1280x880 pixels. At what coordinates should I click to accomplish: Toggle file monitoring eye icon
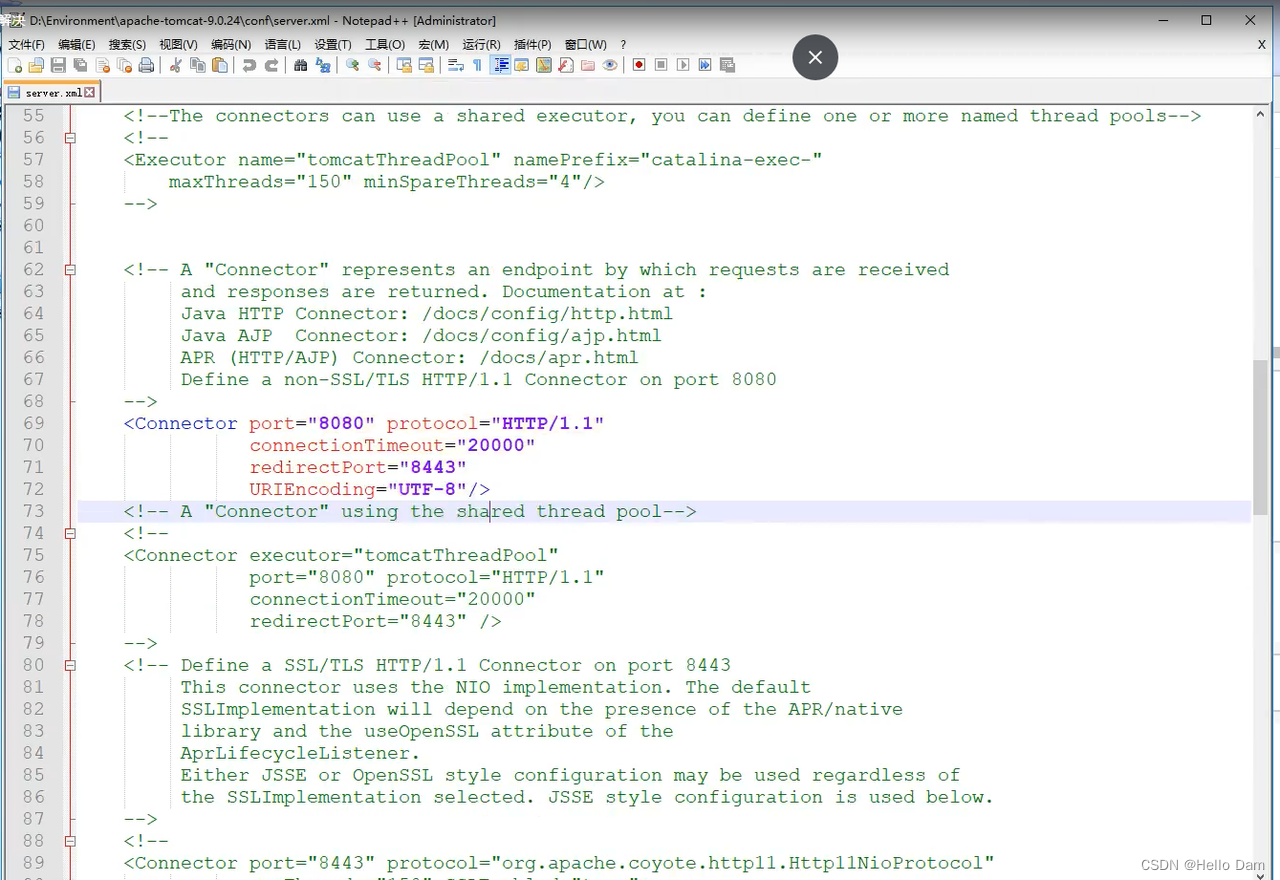[610, 65]
